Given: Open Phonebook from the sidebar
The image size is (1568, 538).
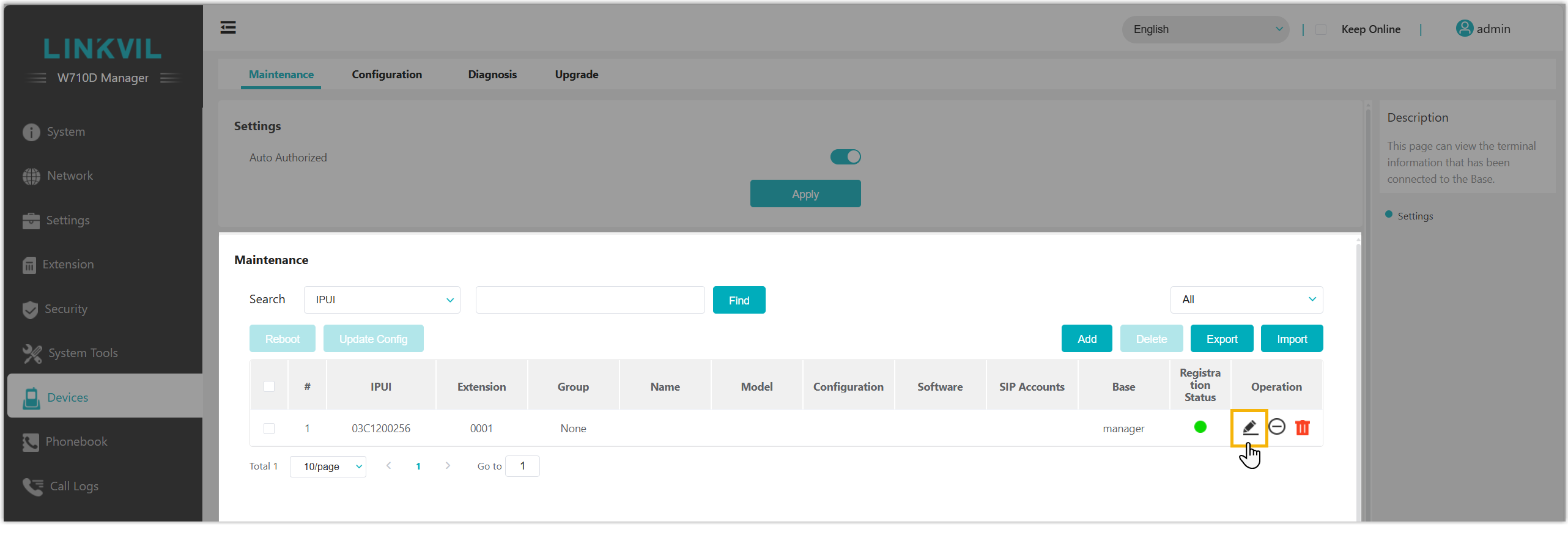Looking at the screenshot, I should 76,441.
